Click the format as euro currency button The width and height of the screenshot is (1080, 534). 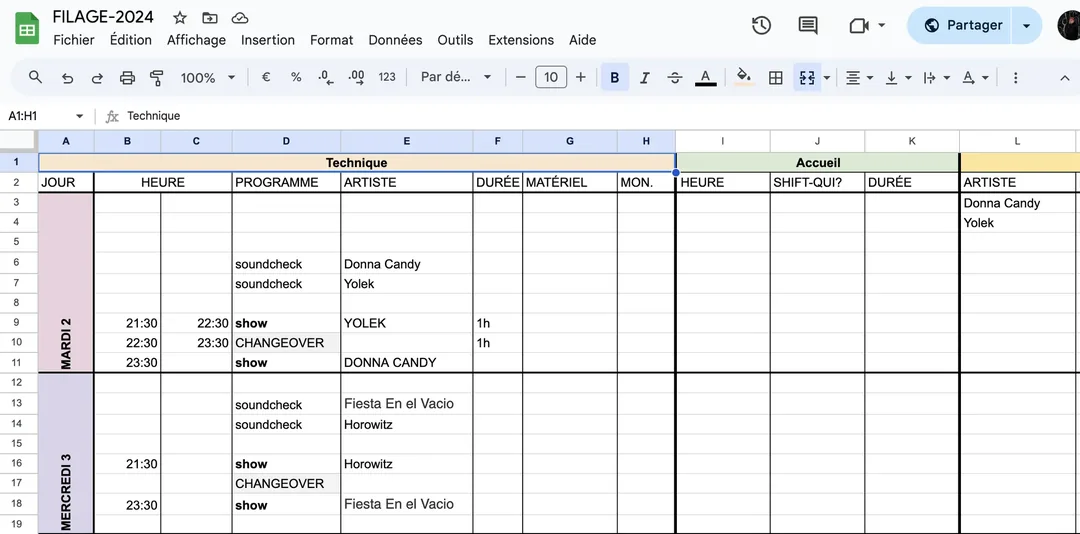point(266,77)
